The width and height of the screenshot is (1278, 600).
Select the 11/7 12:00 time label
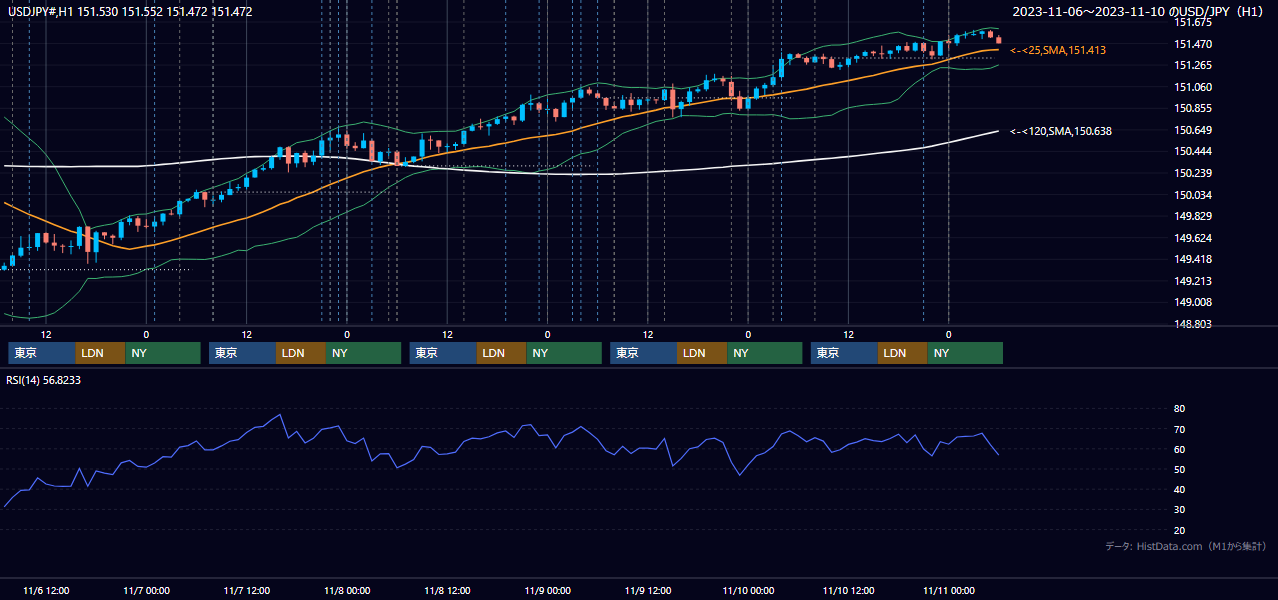247,590
